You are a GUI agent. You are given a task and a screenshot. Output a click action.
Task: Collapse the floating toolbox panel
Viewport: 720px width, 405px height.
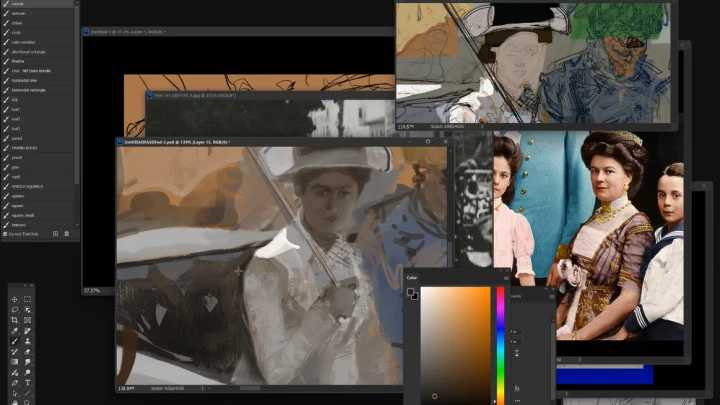pyautogui.click(x=25, y=286)
